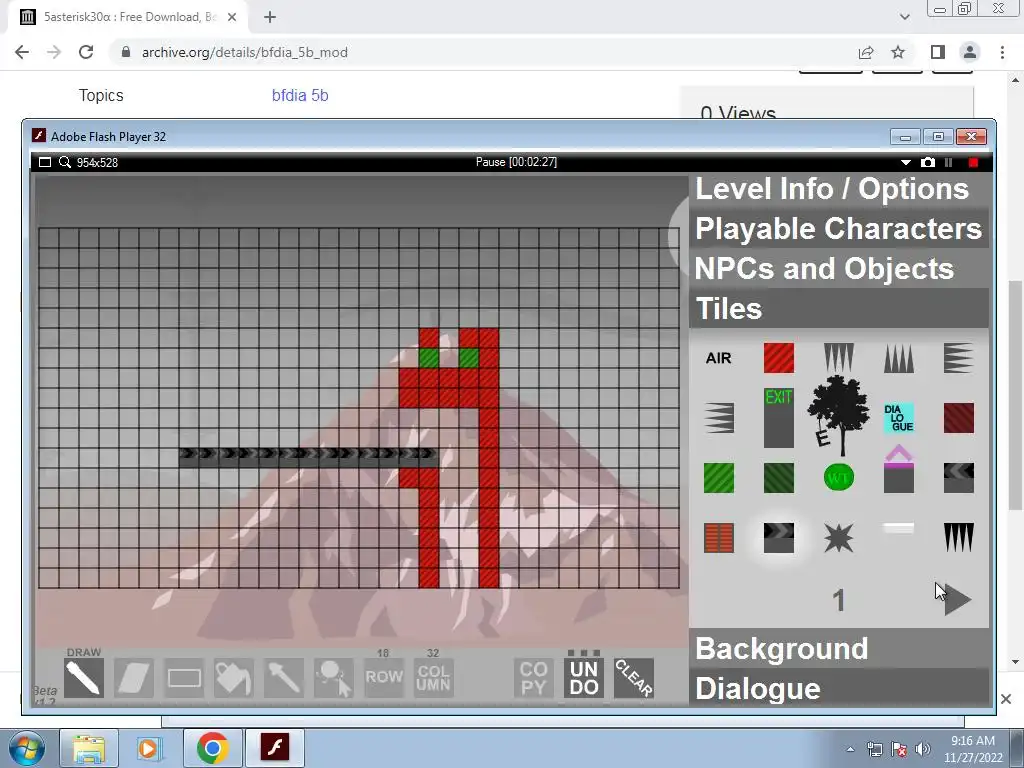Viewport: 1024px width, 768px height.
Task: Take screenshot with recorder camera icon
Action: (928, 162)
